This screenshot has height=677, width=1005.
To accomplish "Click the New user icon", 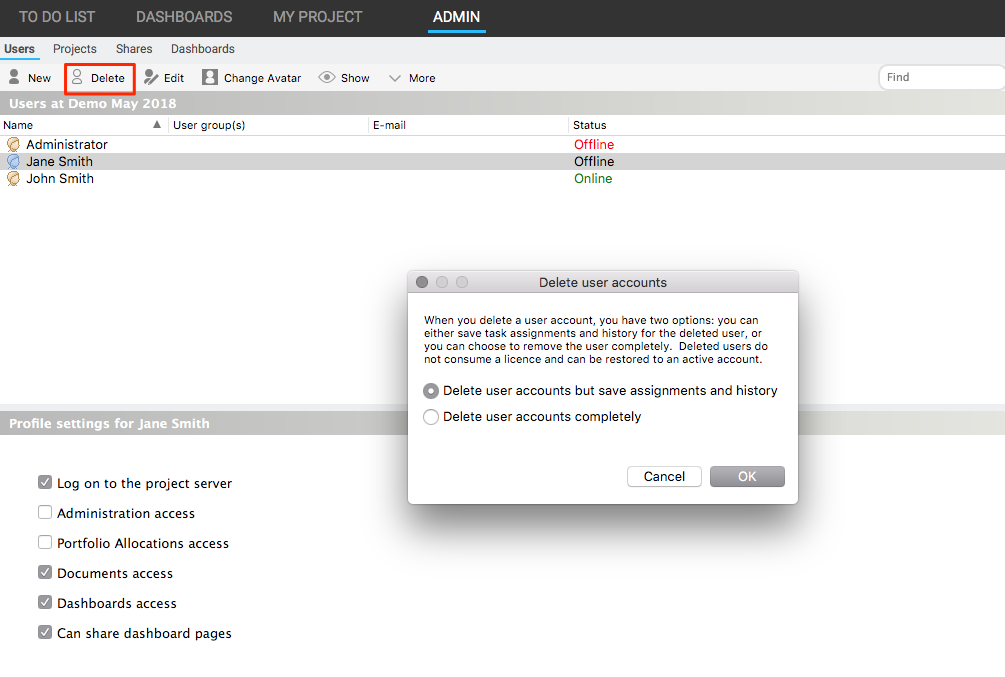I will [x=14, y=77].
